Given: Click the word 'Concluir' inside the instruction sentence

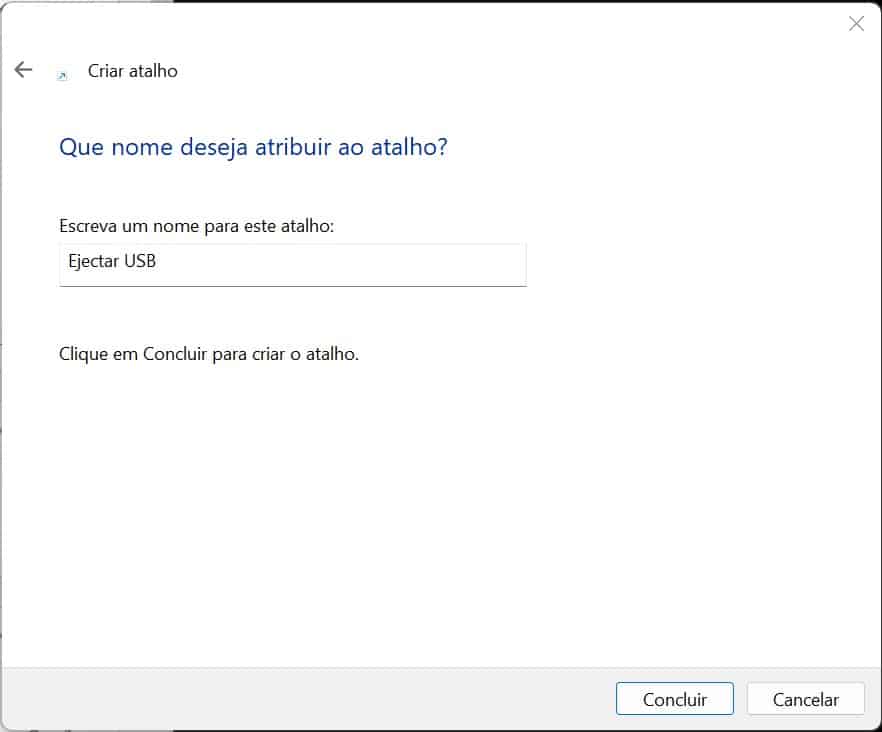Looking at the screenshot, I should click(x=176, y=354).
